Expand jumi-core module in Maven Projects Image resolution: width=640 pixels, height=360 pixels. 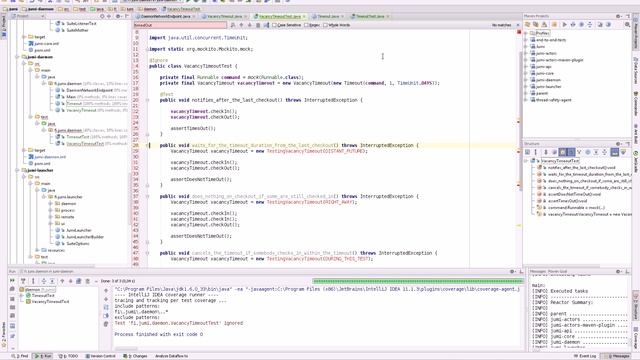[x=526, y=73]
